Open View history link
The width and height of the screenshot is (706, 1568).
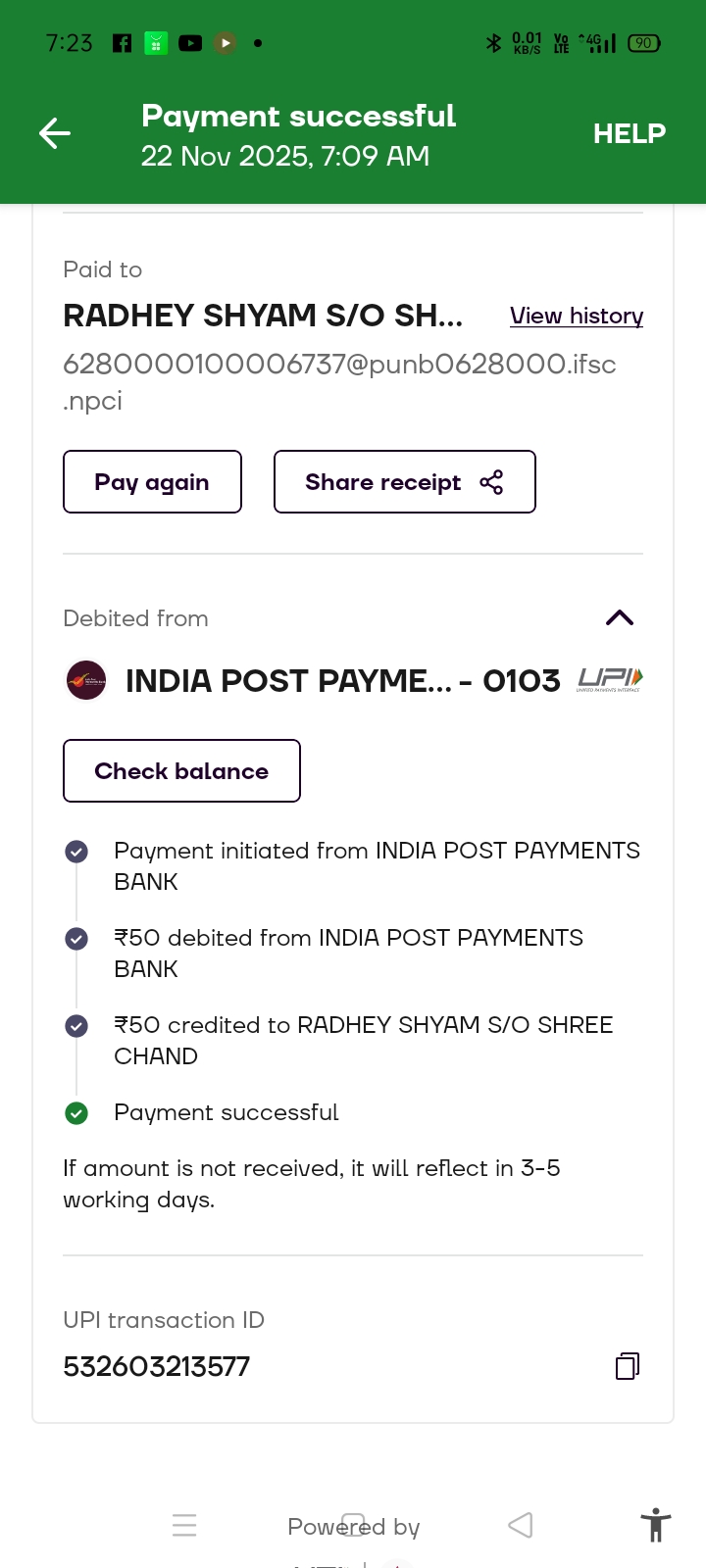(577, 316)
